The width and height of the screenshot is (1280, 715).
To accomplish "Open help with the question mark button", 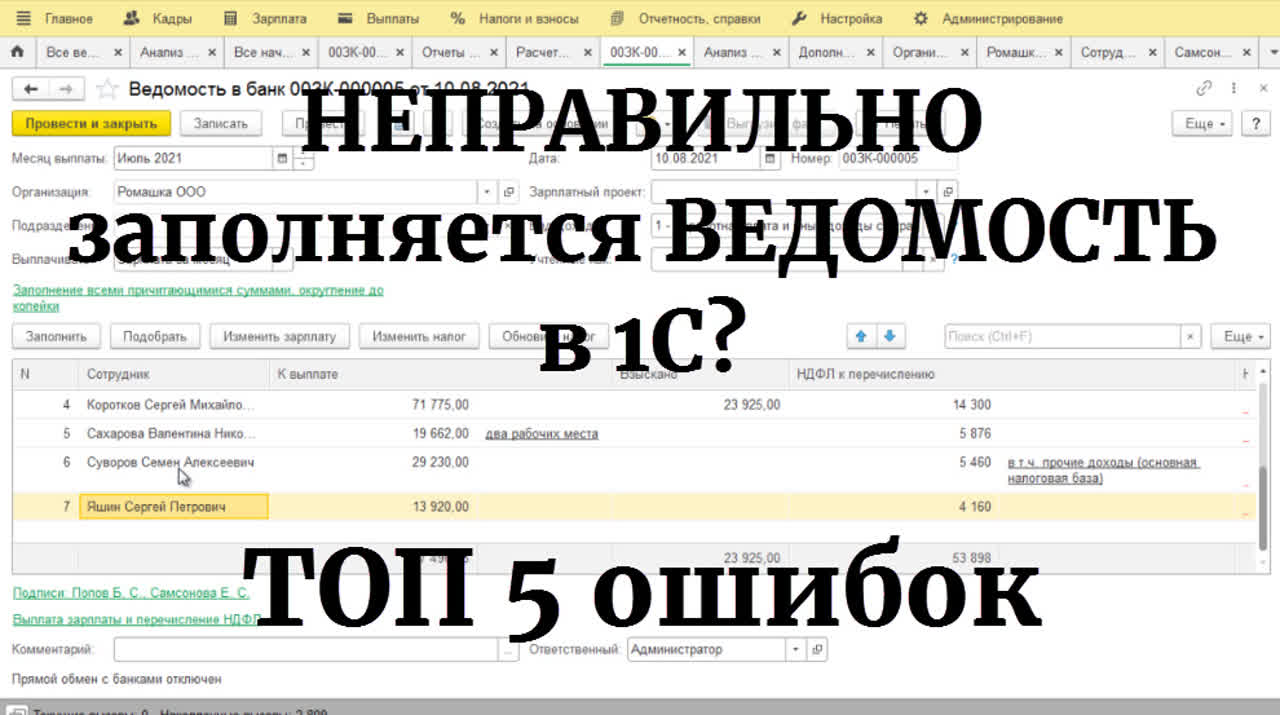I will click(1254, 123).
